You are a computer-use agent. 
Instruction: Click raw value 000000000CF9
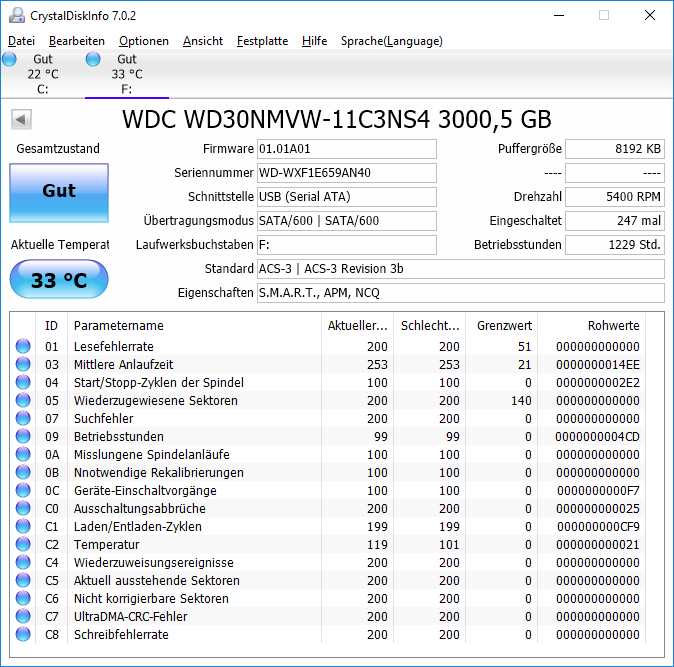tap(598, 527)
